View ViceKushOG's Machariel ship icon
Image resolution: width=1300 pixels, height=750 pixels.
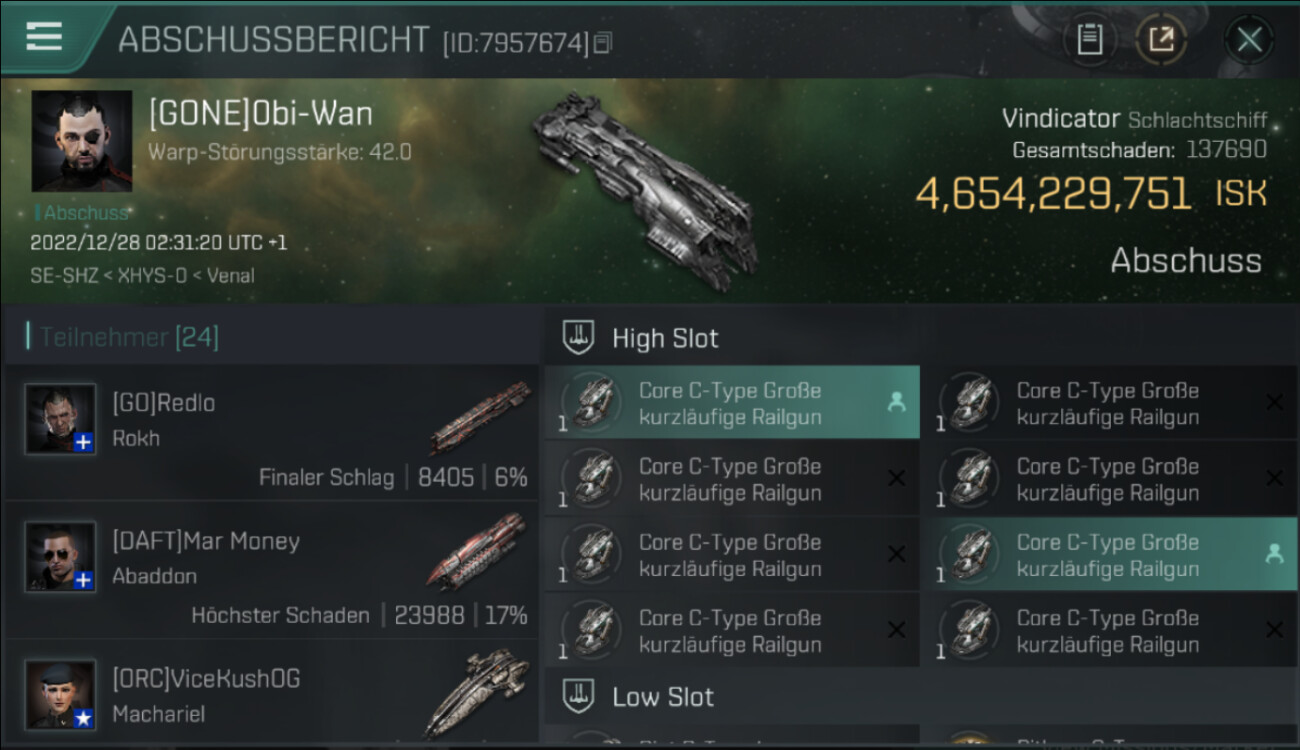pos(477,693)
